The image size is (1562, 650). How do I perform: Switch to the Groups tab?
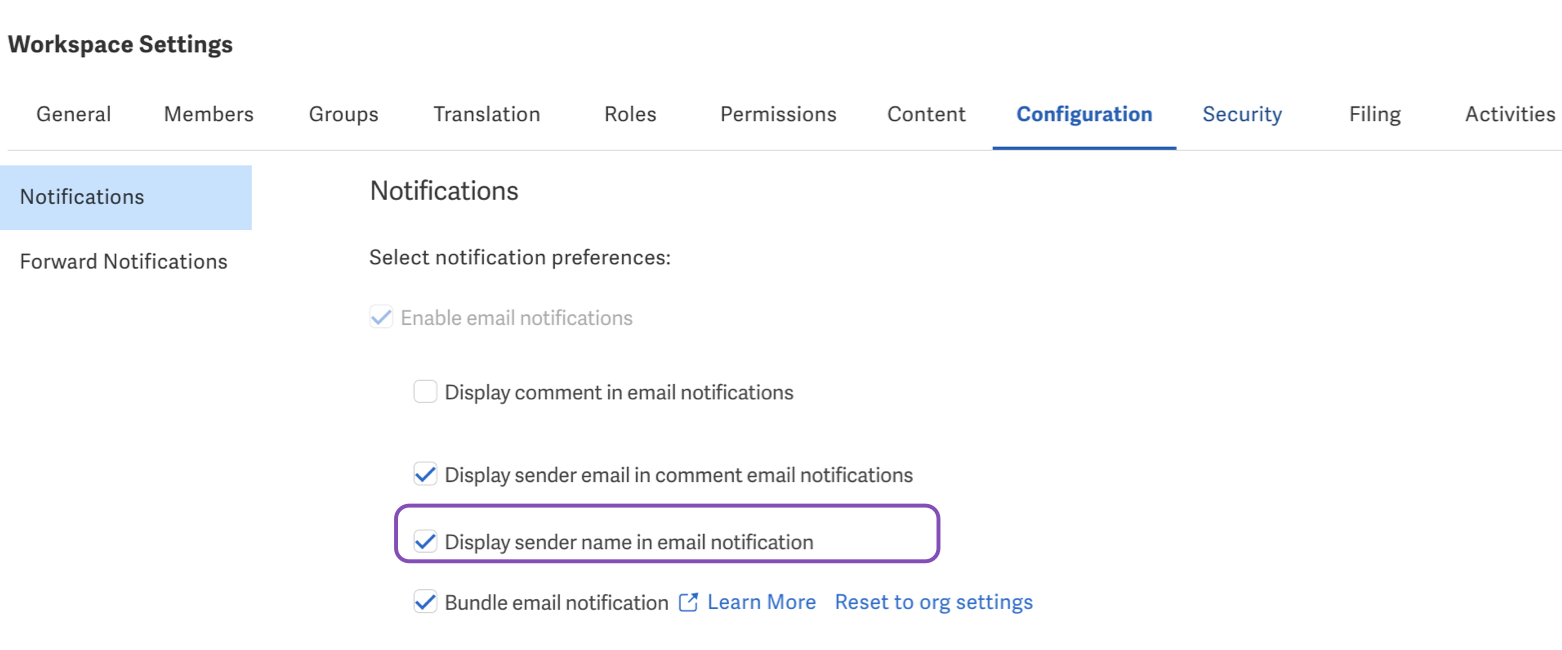click(343, 114)
